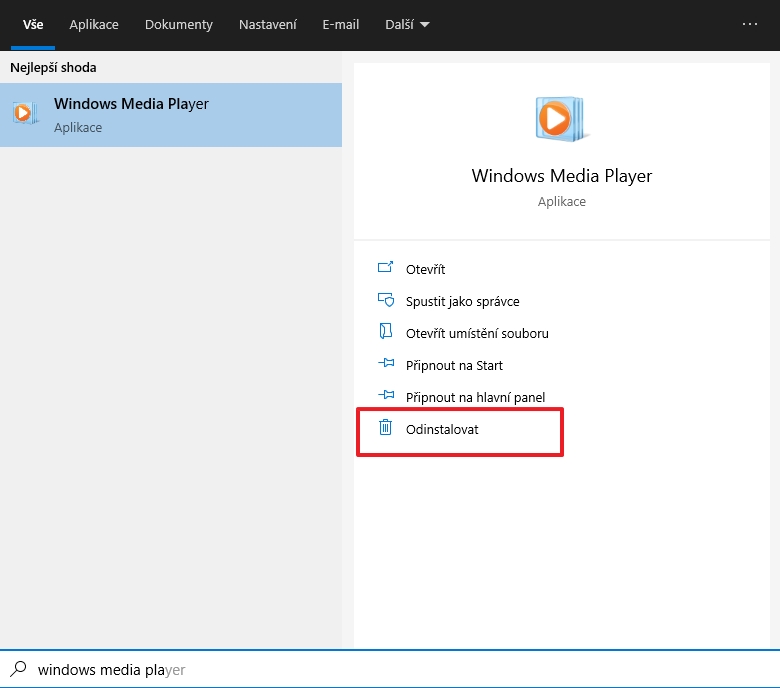
Task: Expand the Další dropdown
Action: pyautogui.click(x=407, y=24)
